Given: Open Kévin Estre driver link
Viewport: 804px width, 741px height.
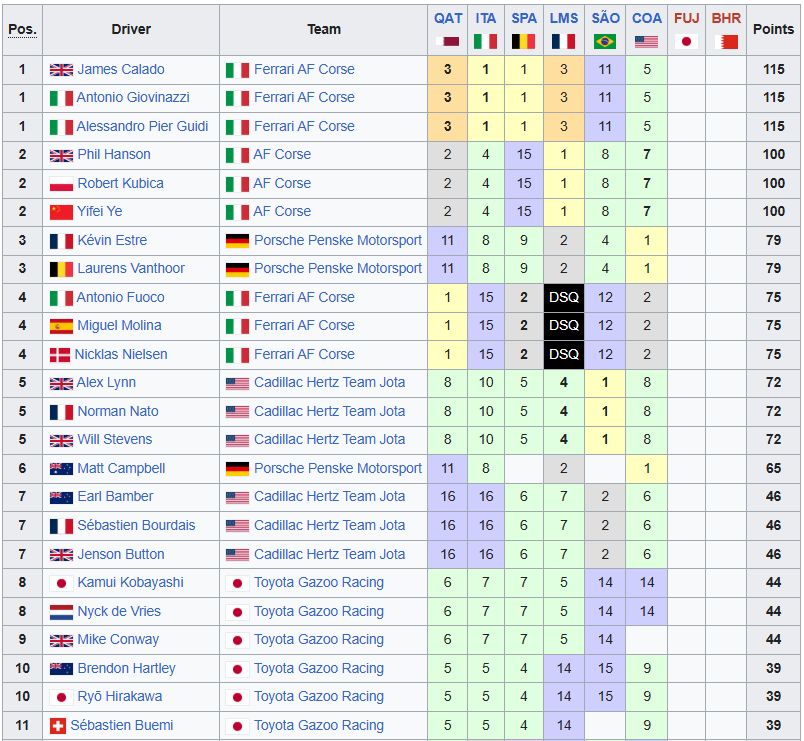Looking at the screenshot, I should (112, 240).
